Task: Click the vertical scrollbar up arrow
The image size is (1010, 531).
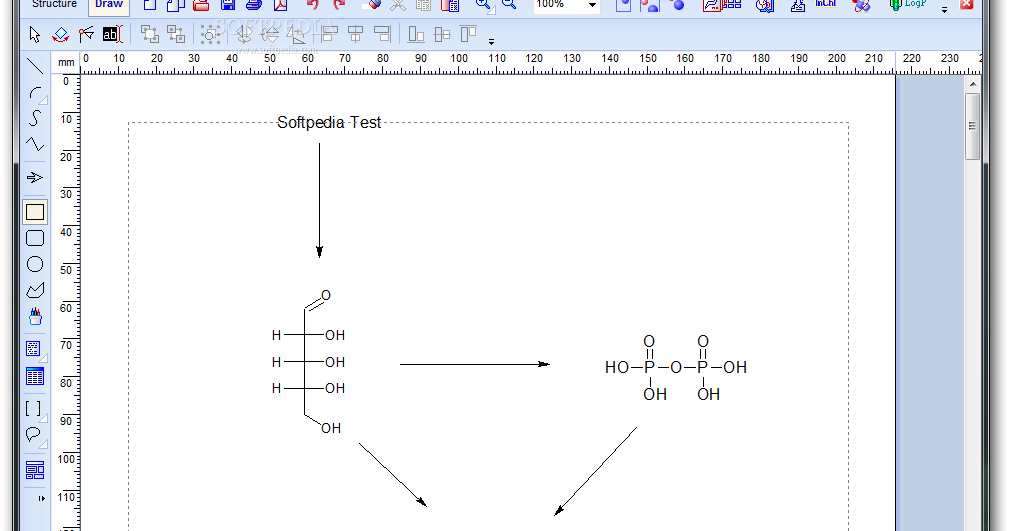Action: coord(973,84)
